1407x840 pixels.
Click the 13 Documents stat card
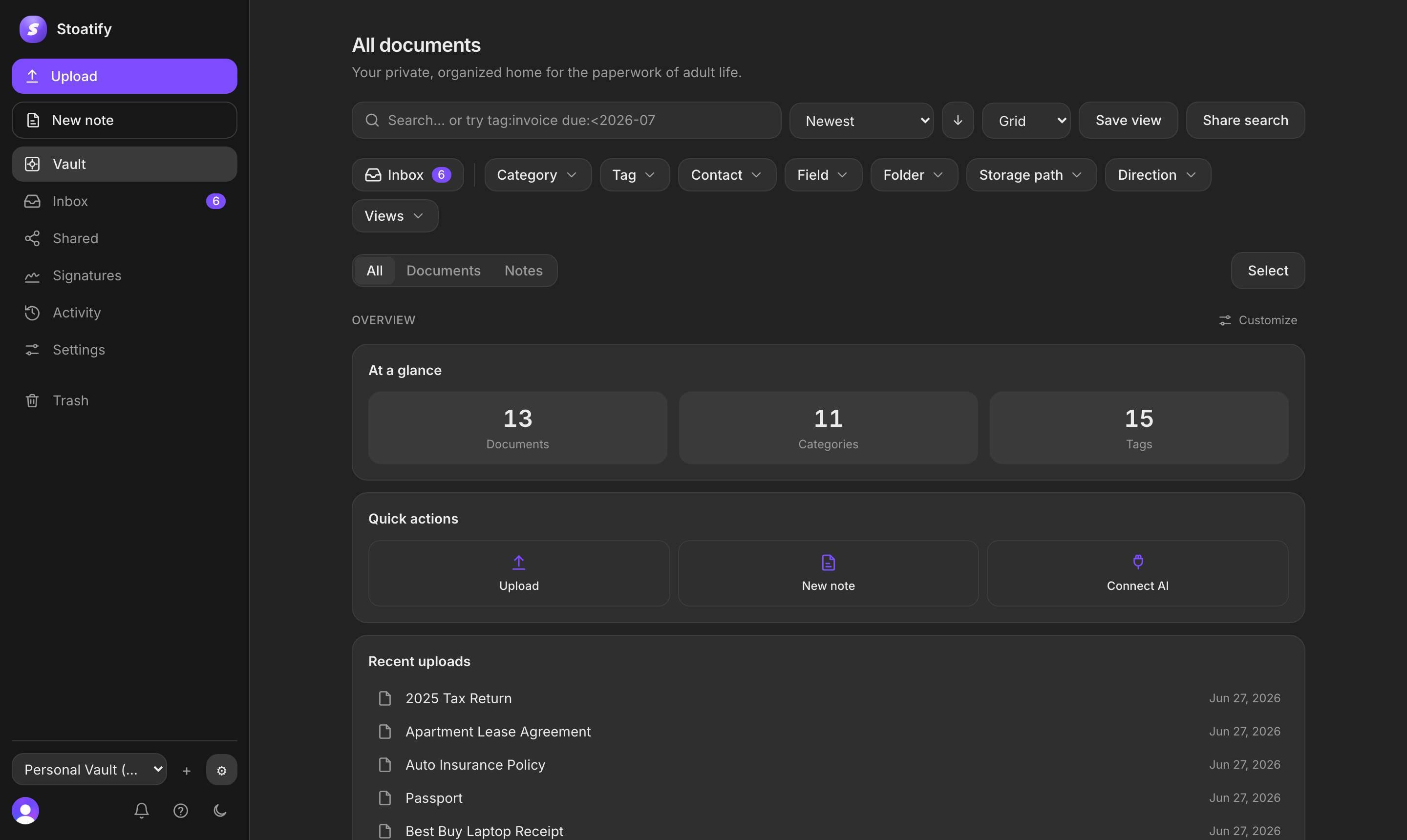tap(517, 428)
